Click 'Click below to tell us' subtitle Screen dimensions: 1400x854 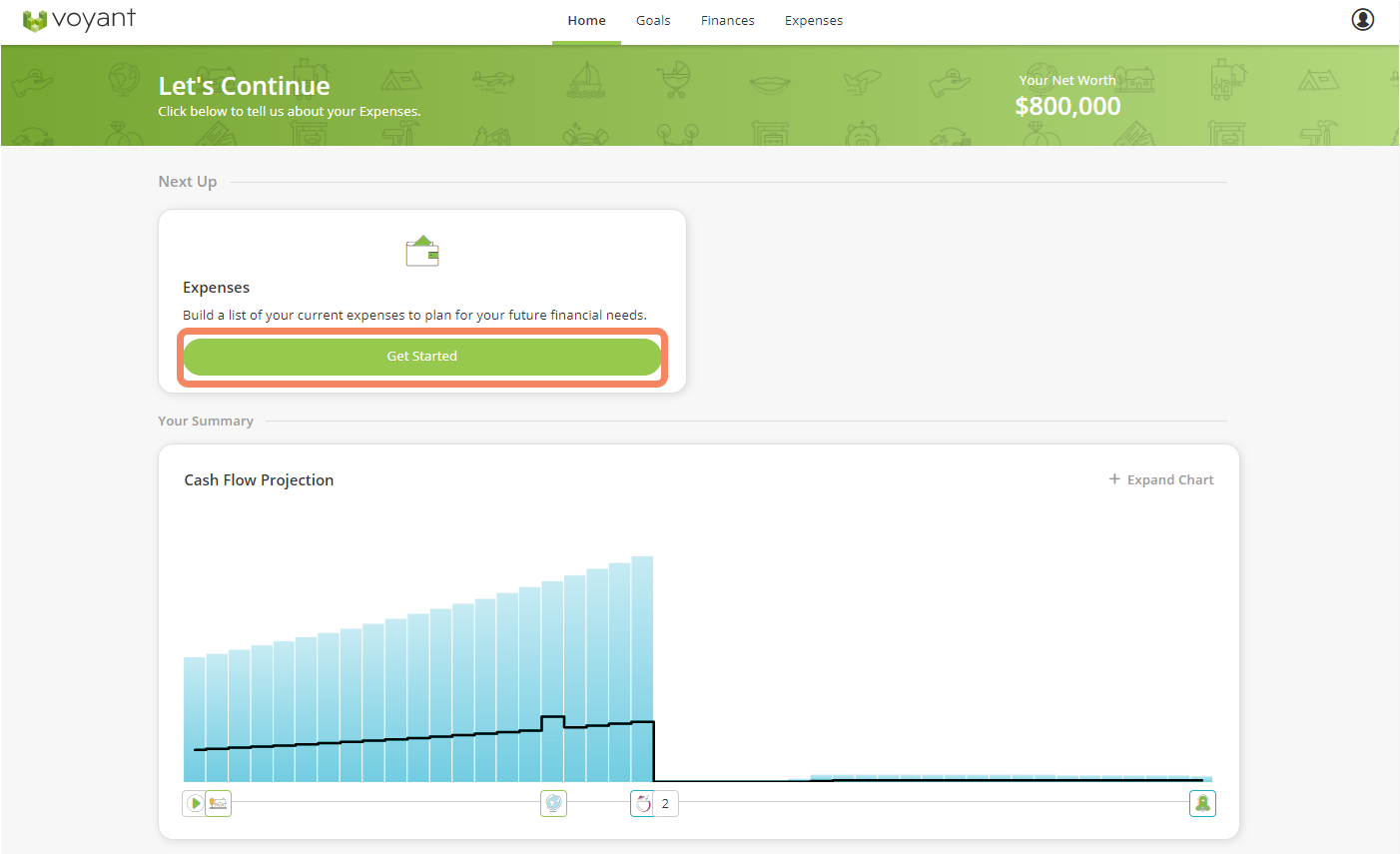[x=289, y=111]
